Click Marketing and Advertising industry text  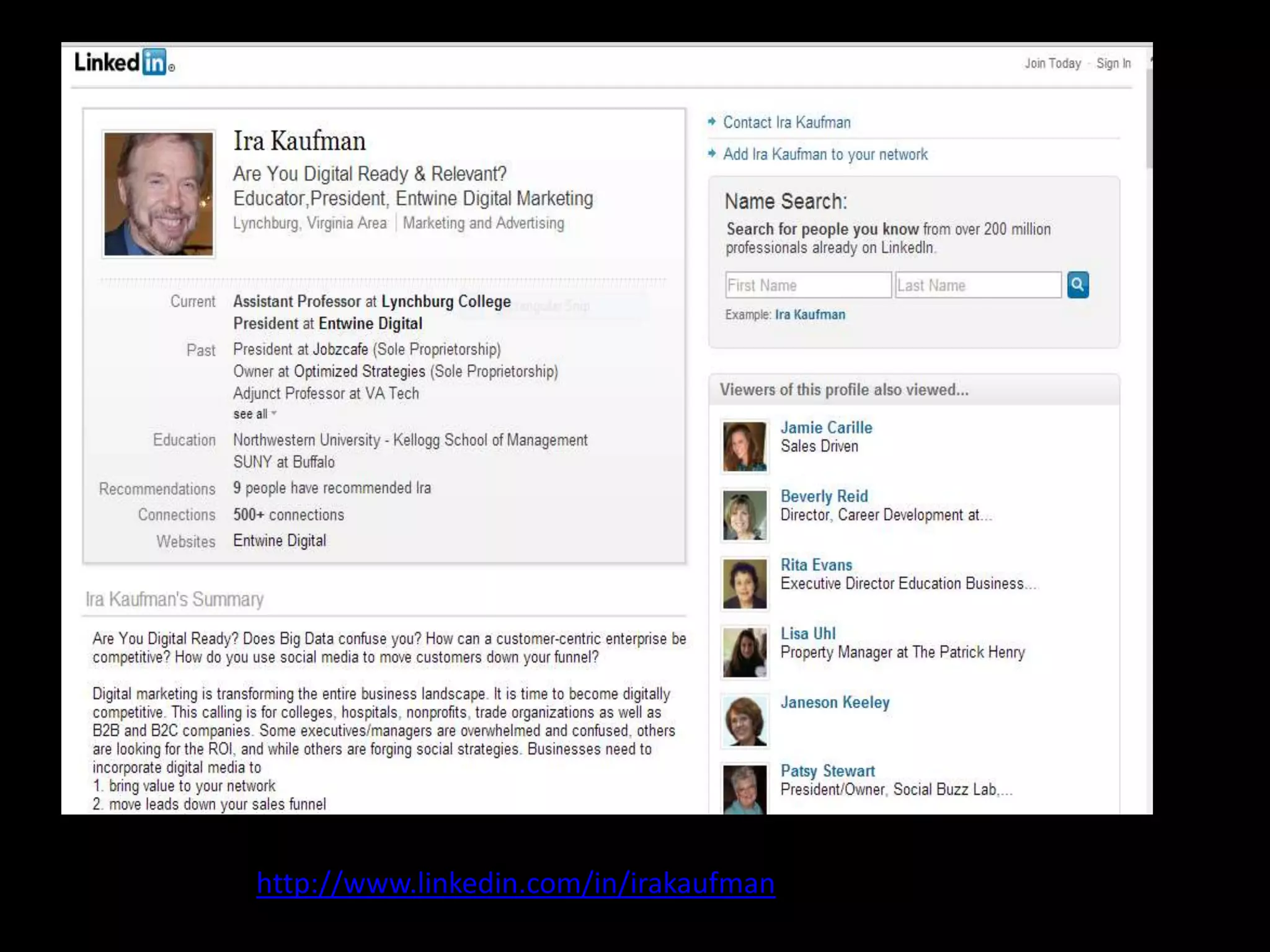pyautogui.click(x=484, y=223)
